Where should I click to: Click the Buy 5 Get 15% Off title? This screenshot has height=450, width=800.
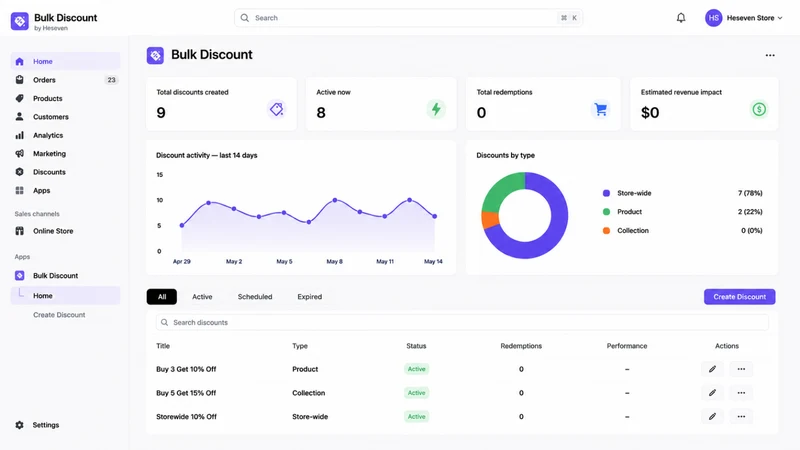pos(186,393)
